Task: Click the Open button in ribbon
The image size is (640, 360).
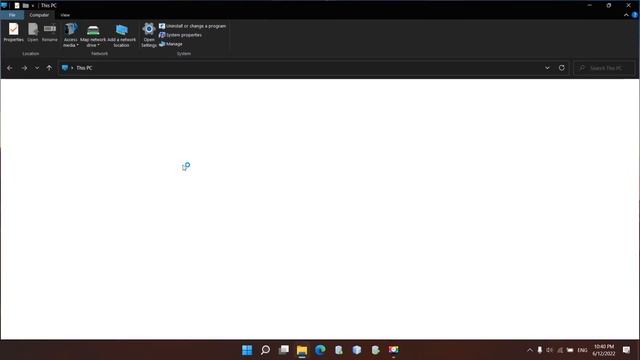Action: tap(33, 33)
